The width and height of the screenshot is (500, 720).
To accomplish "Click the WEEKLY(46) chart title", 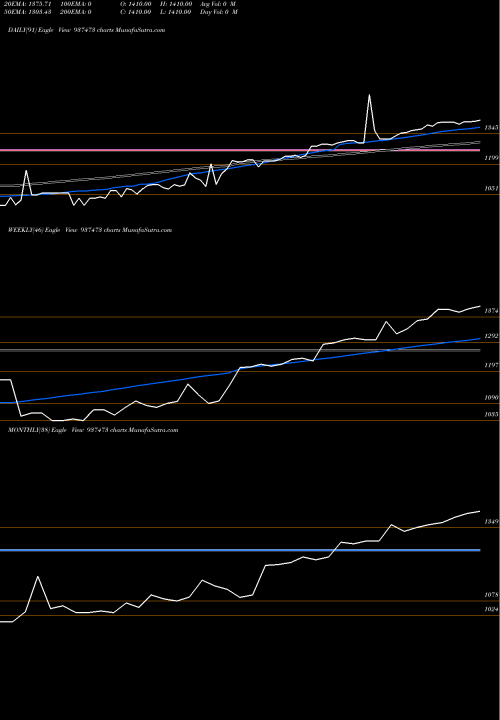I will pos(90,230).
